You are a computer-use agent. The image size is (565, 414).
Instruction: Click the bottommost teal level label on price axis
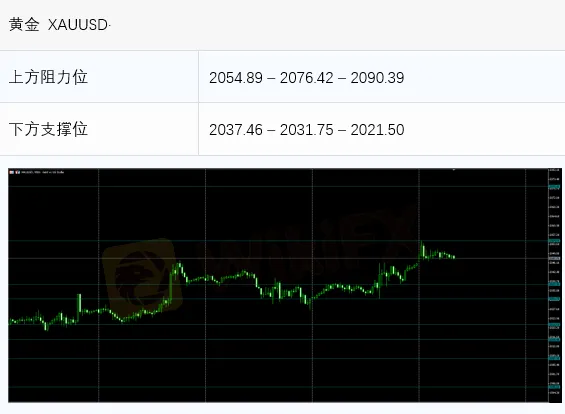pos(554,387)
